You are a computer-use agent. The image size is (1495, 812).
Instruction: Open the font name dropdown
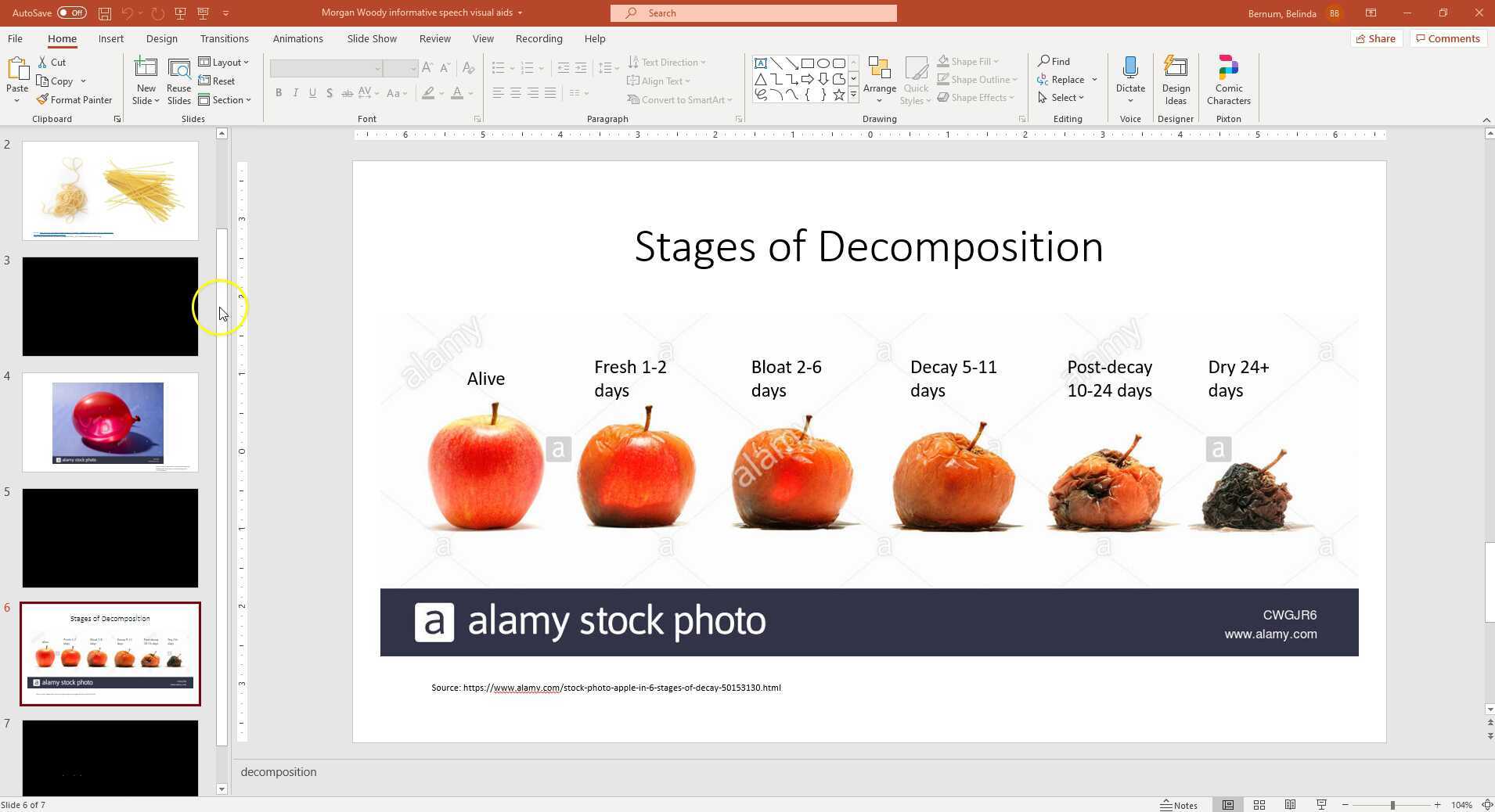pos(378,68)
